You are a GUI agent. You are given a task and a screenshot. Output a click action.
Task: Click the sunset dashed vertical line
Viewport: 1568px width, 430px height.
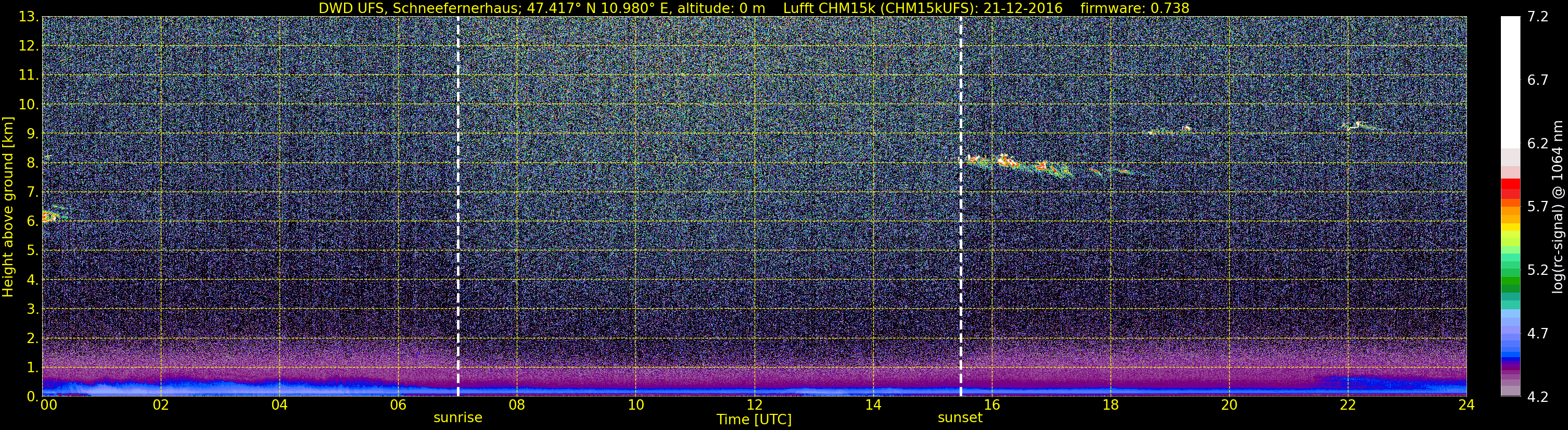pyautogui.click(x=961, y=207)
